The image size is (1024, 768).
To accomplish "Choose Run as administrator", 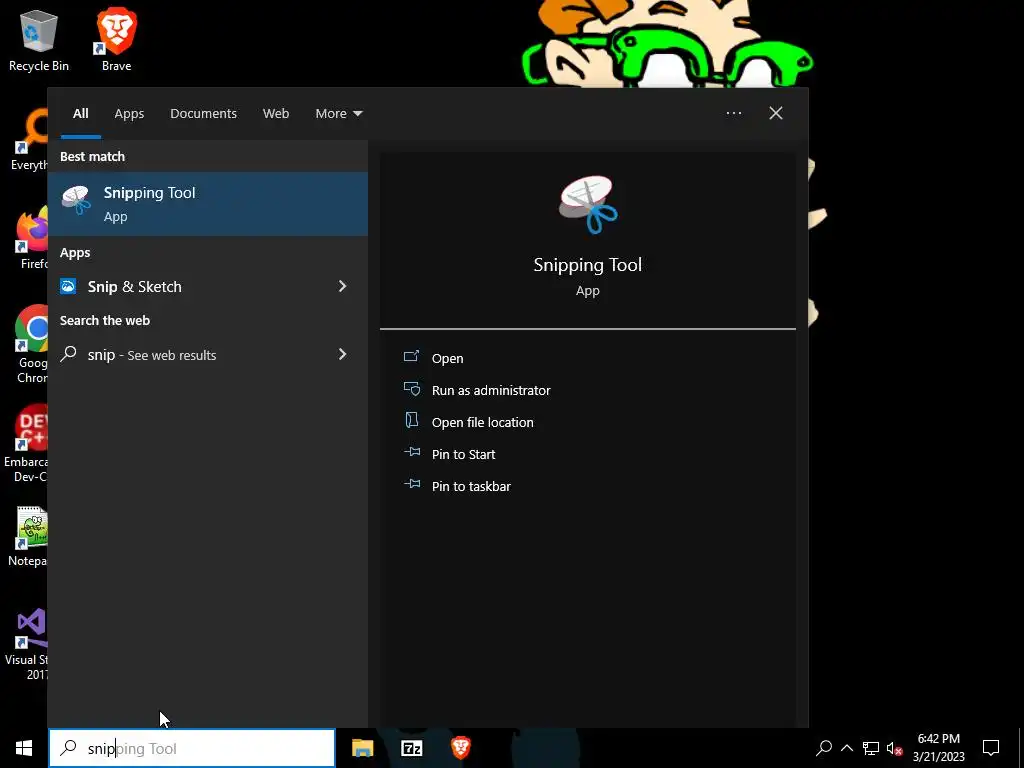I will click(x=491, y=390).
